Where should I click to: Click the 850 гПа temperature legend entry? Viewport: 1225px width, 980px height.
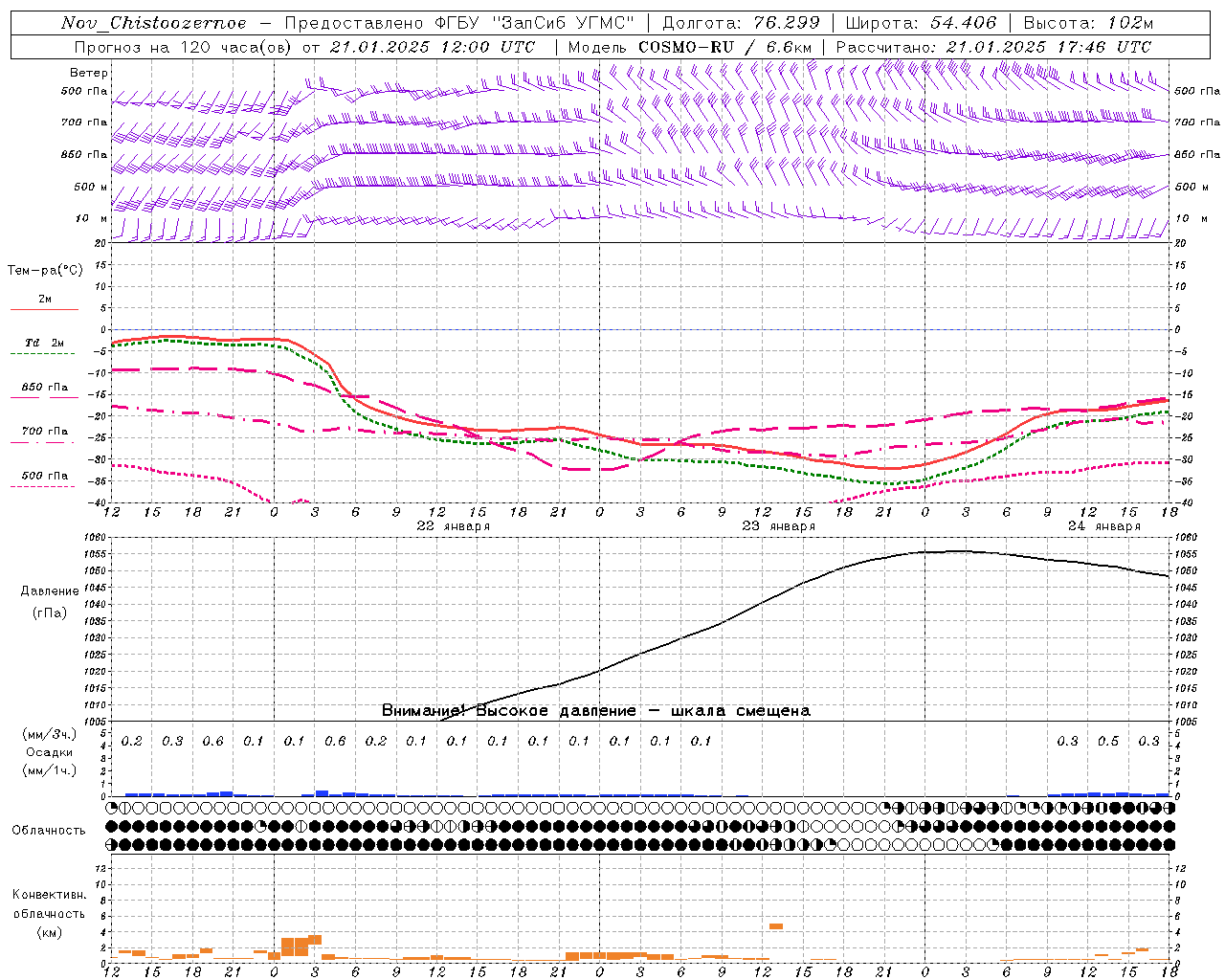pyautogui.click(x=44, y=389)
